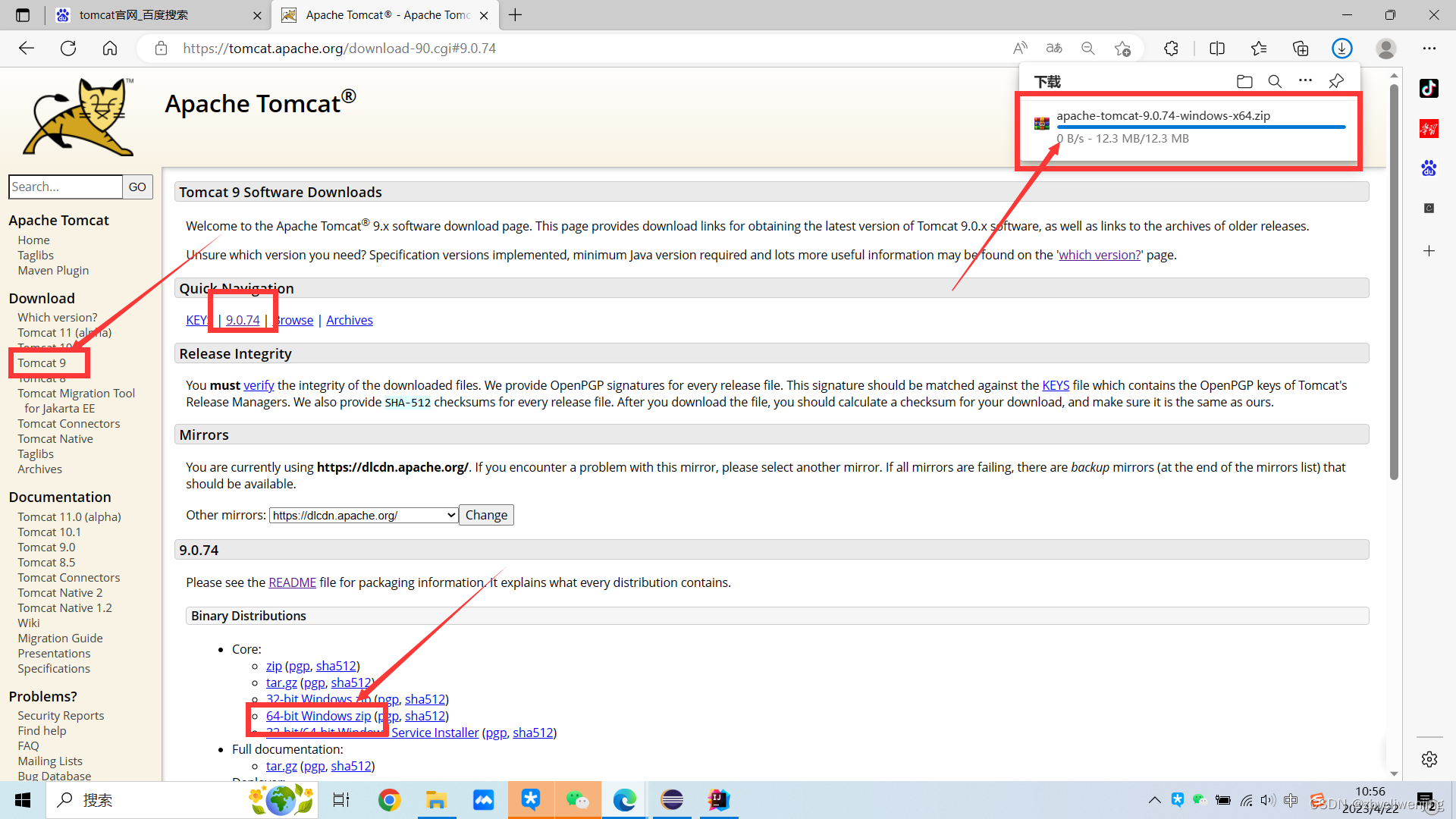
Task: Download the Core zip link
Action: 274,666
